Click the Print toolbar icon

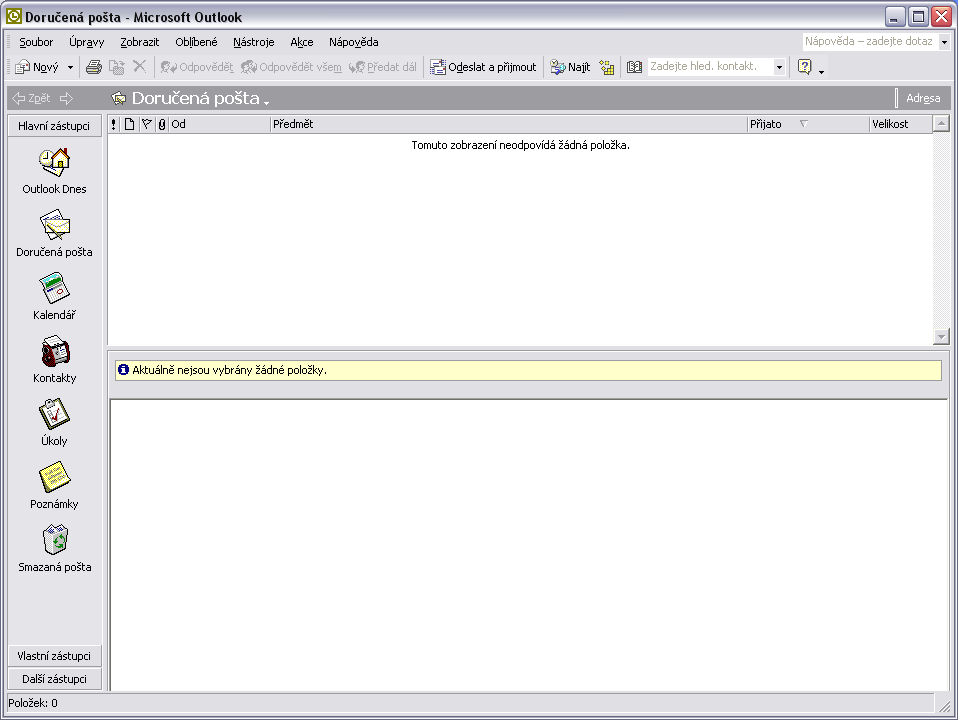pyautogui.click(x=93, y=67)
